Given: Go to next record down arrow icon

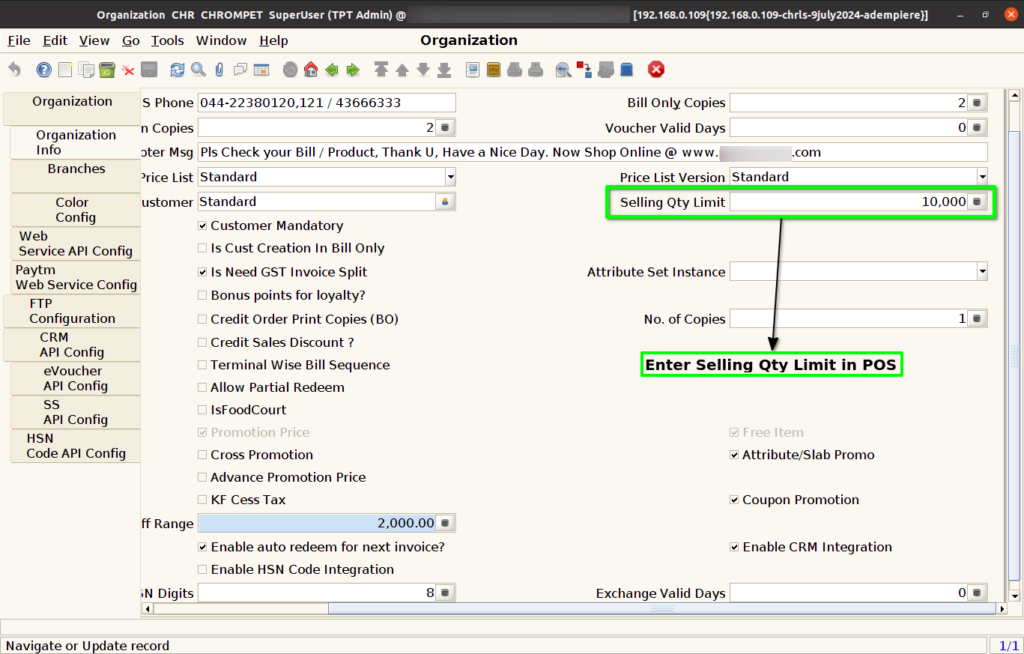Looking at the screenshot, I should [423, 69].
